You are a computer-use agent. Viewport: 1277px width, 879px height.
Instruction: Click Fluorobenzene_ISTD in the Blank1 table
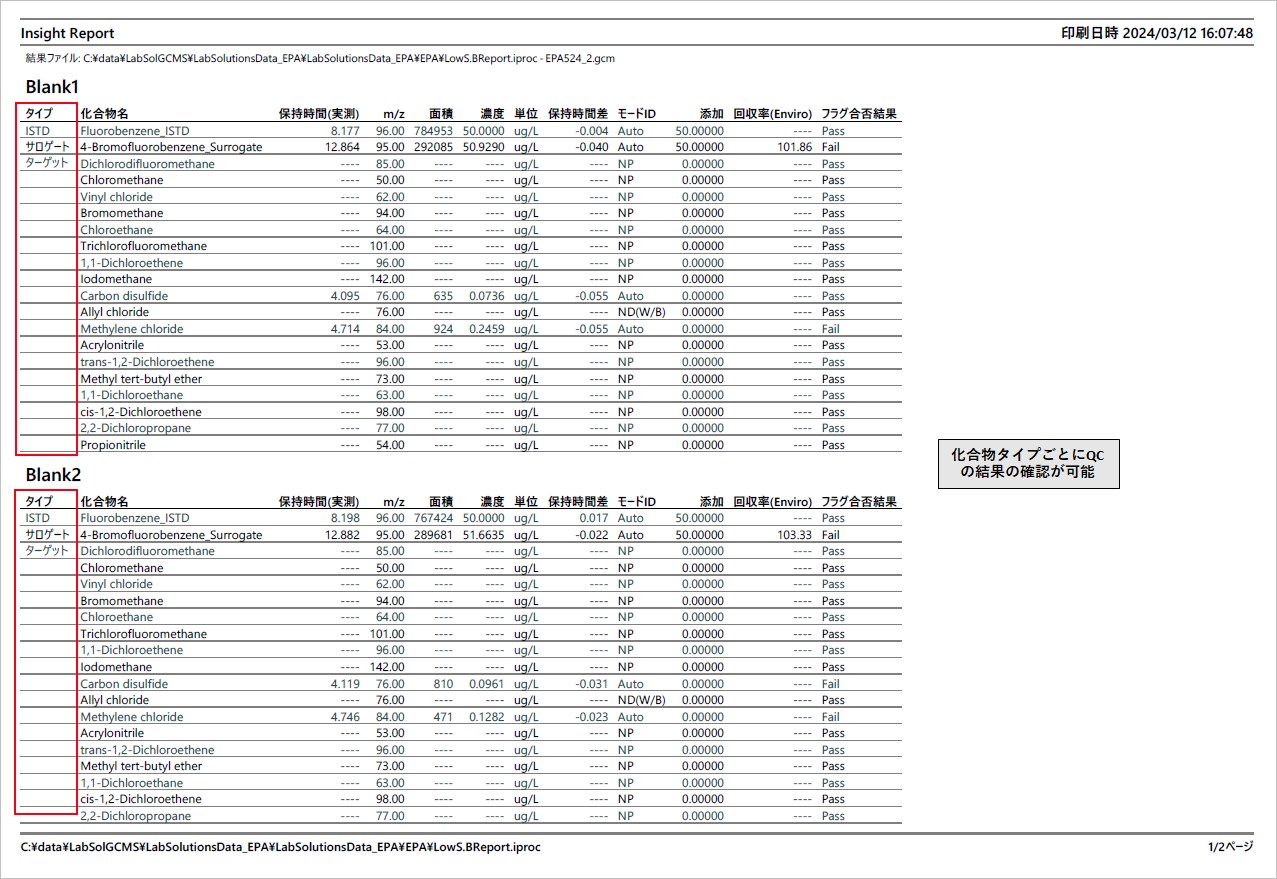tap(135, 131)
